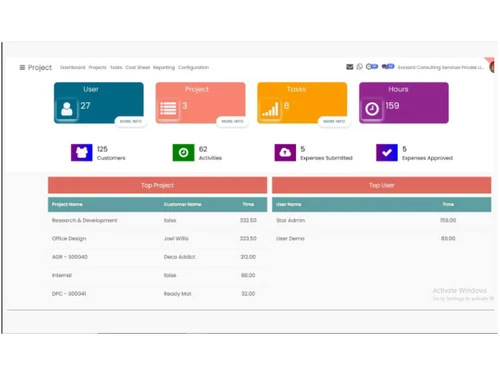The height and width of the screenshot is (375, 500).
Task: Open the company switcher Consulting Services name
Action: click(441, 67)
